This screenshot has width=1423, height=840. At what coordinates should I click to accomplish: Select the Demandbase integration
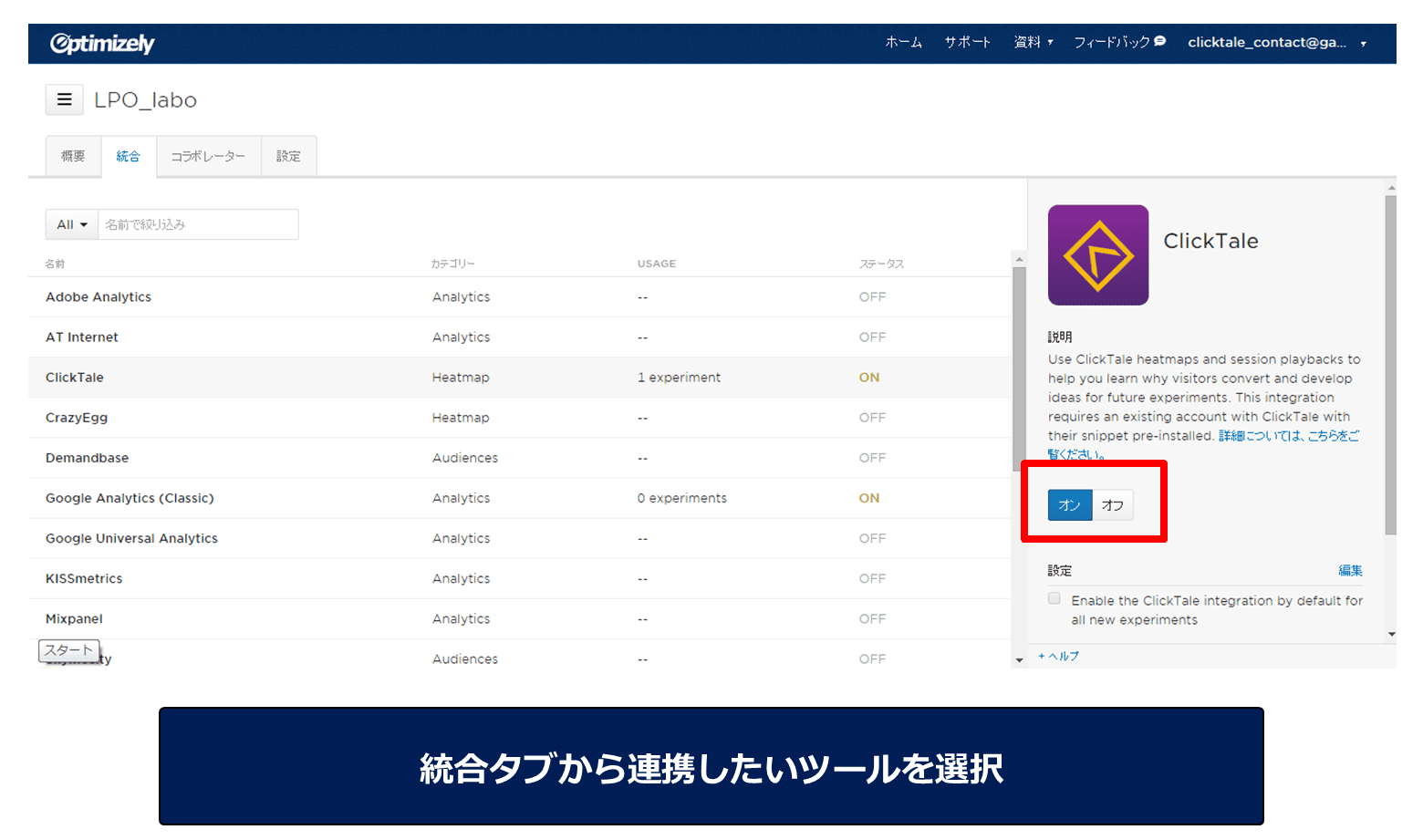coord(520,458)
